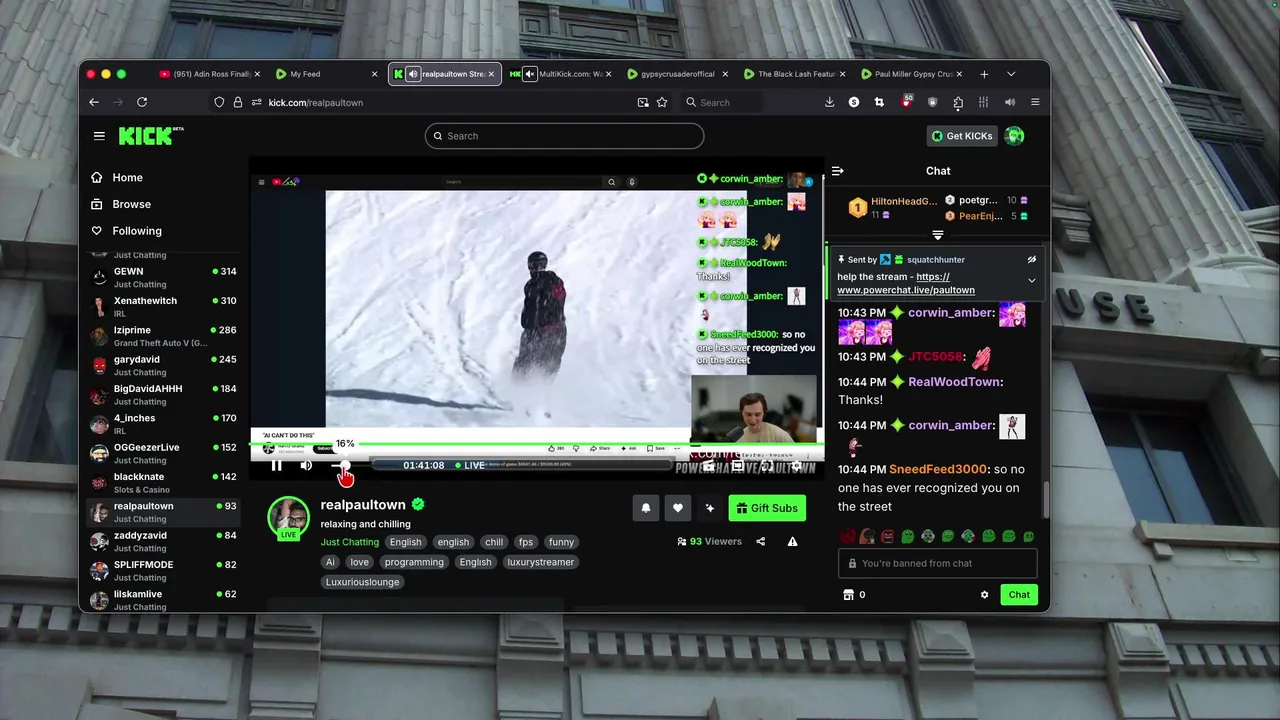
Task: Open a new browser tab
Action: click(984, 74)
